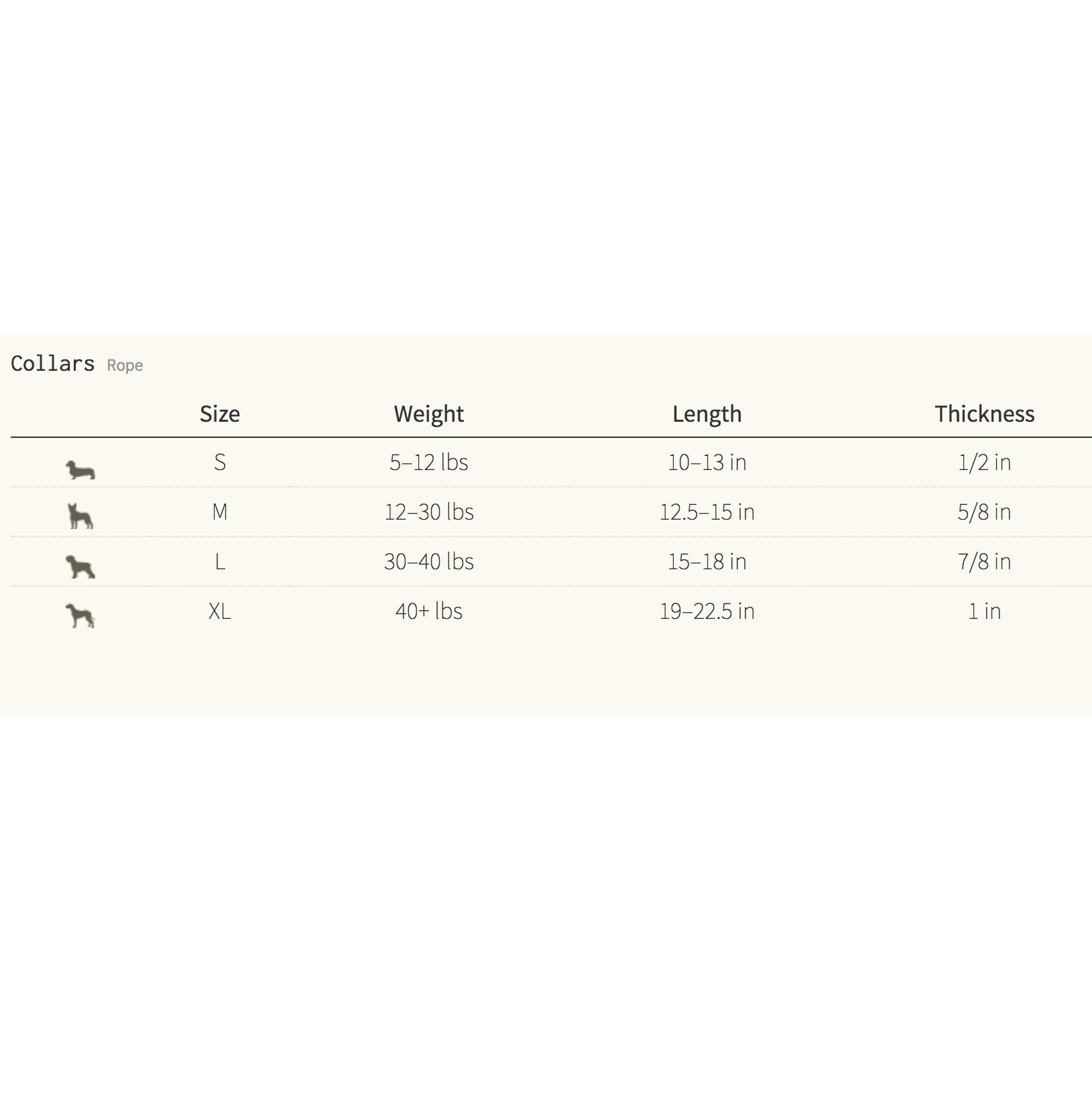
Task: Click the Size column header
Action: (x=220, y=414)
